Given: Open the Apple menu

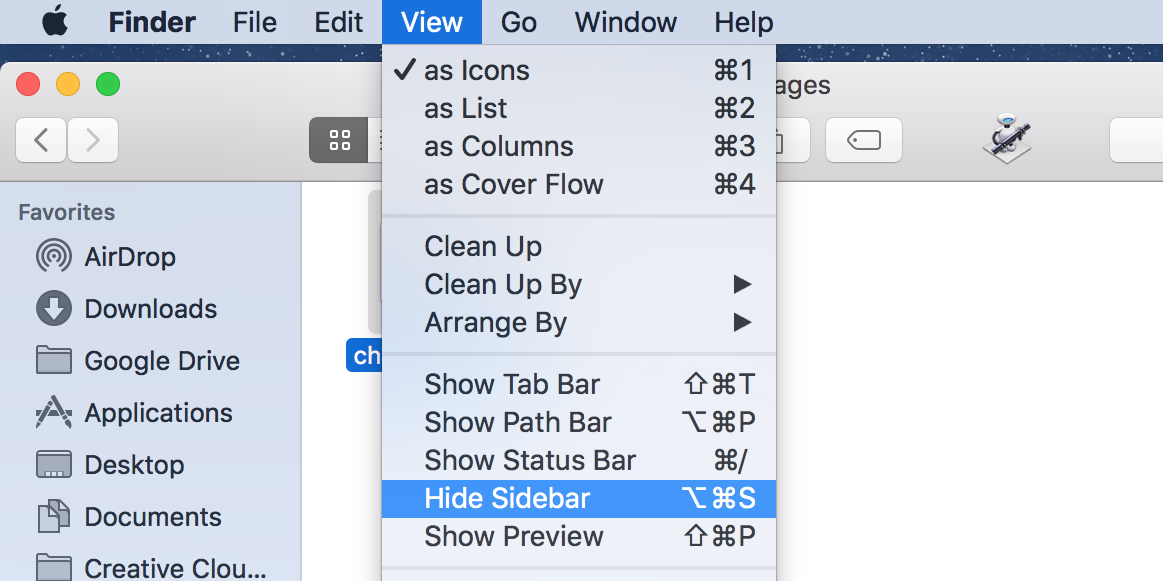Looking at the screenshot, I should (55, 22).
